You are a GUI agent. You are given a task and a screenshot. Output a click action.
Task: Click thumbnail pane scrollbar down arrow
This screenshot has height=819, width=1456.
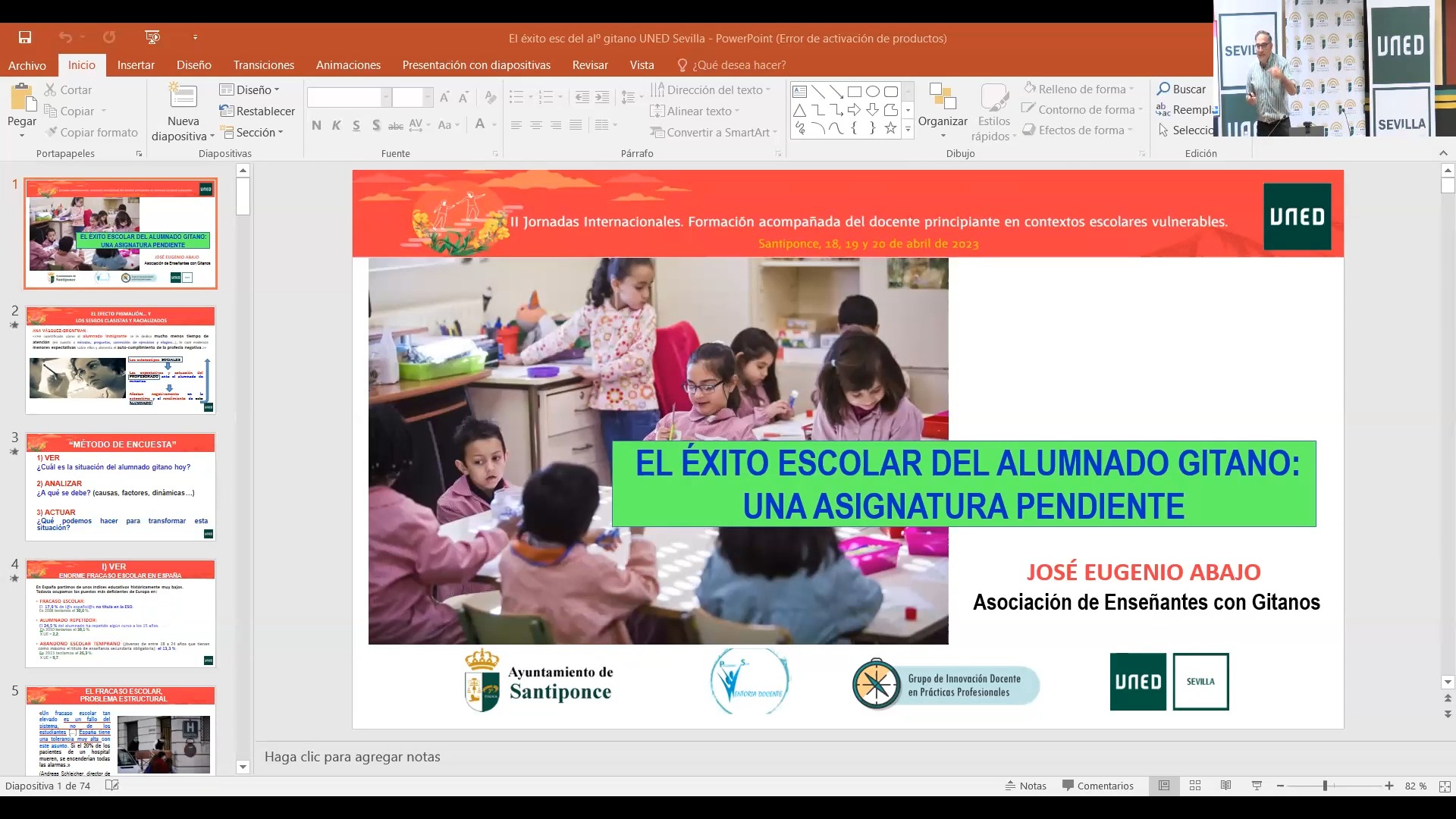pyautogui.click(x=243, y=767)
